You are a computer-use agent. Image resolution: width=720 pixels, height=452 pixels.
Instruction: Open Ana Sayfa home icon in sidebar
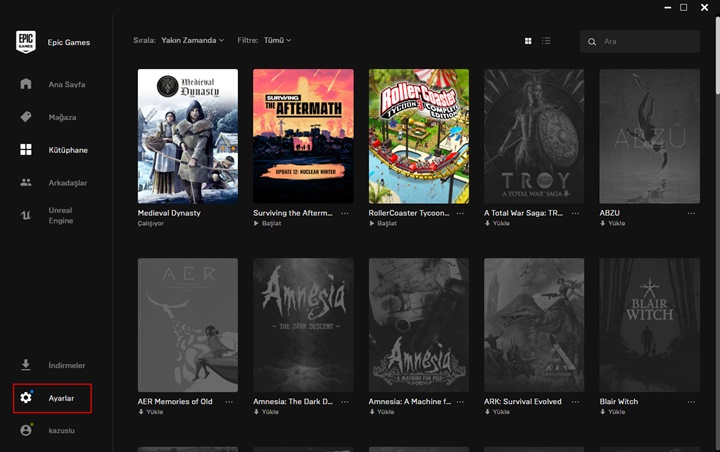coord(26,84)
